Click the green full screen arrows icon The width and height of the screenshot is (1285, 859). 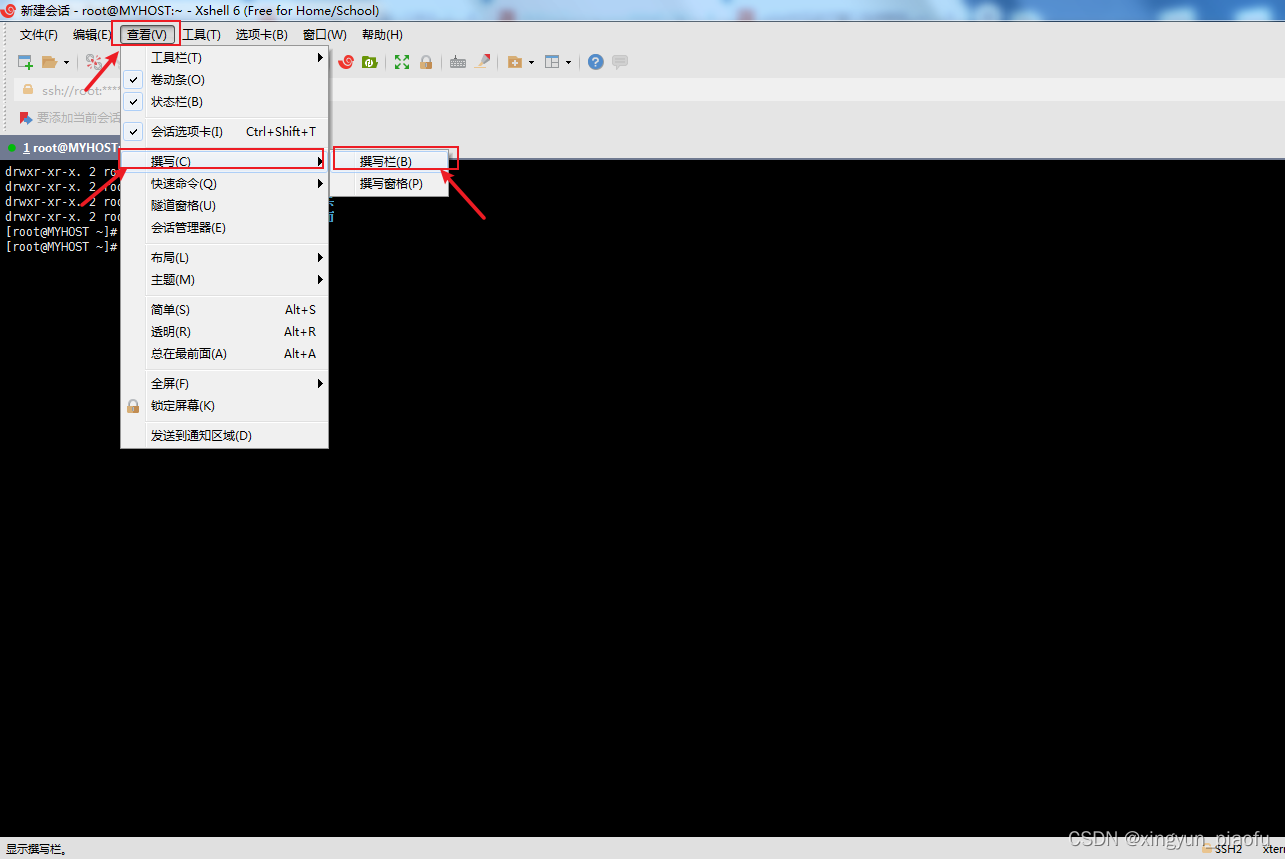pos(402,62)
